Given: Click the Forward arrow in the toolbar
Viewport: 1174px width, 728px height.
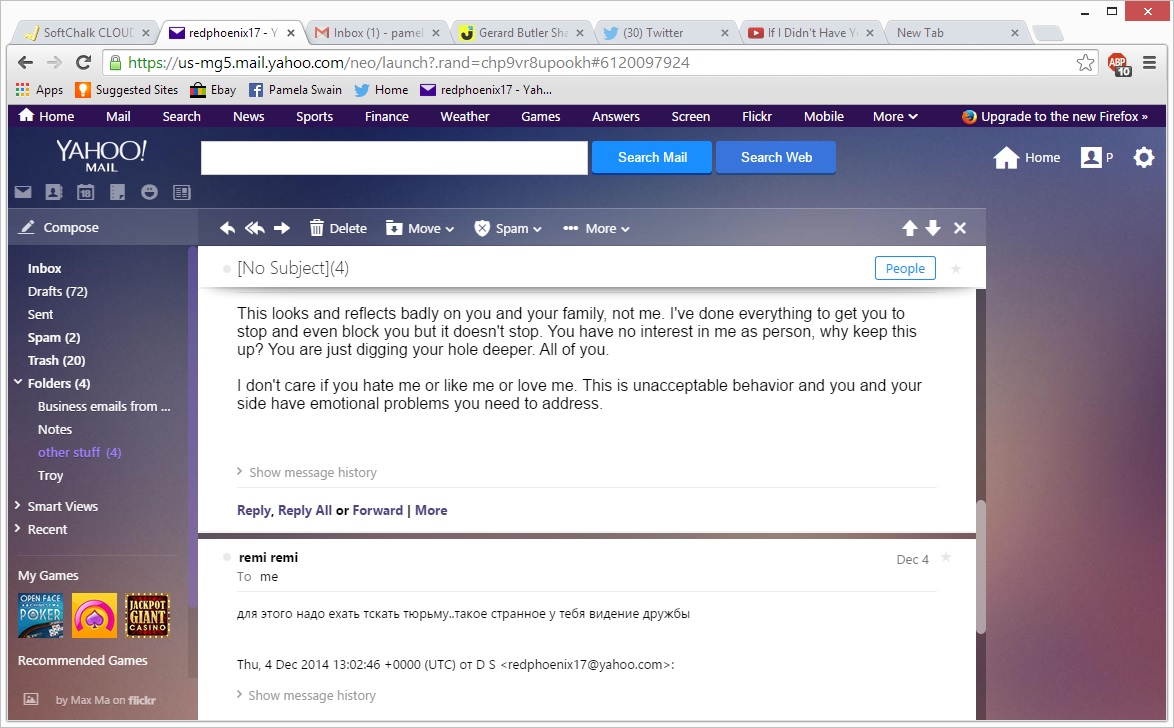Looking at the screenshot, I should (x=282, y=228).
